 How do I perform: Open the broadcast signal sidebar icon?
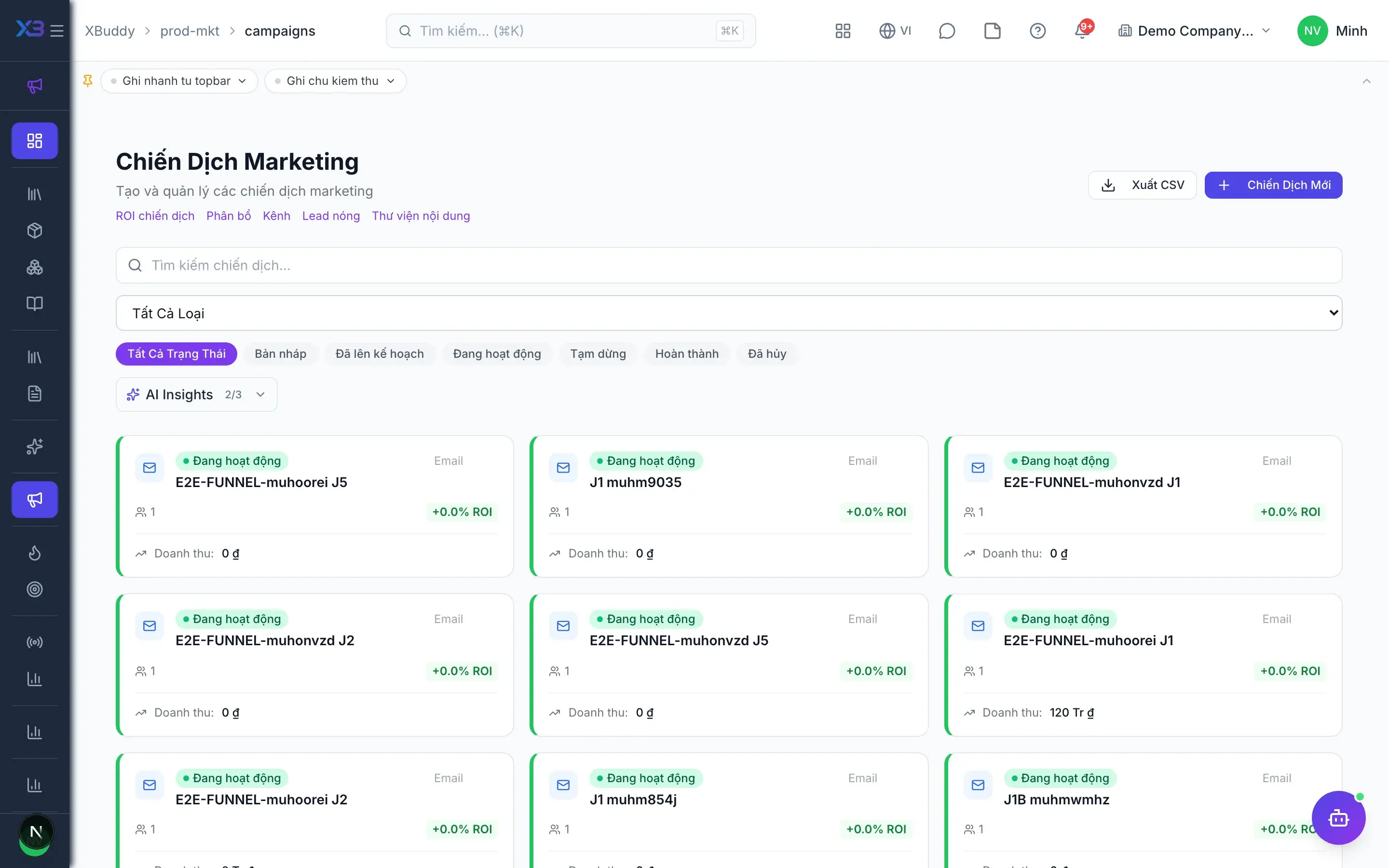[x=34, y=642]
